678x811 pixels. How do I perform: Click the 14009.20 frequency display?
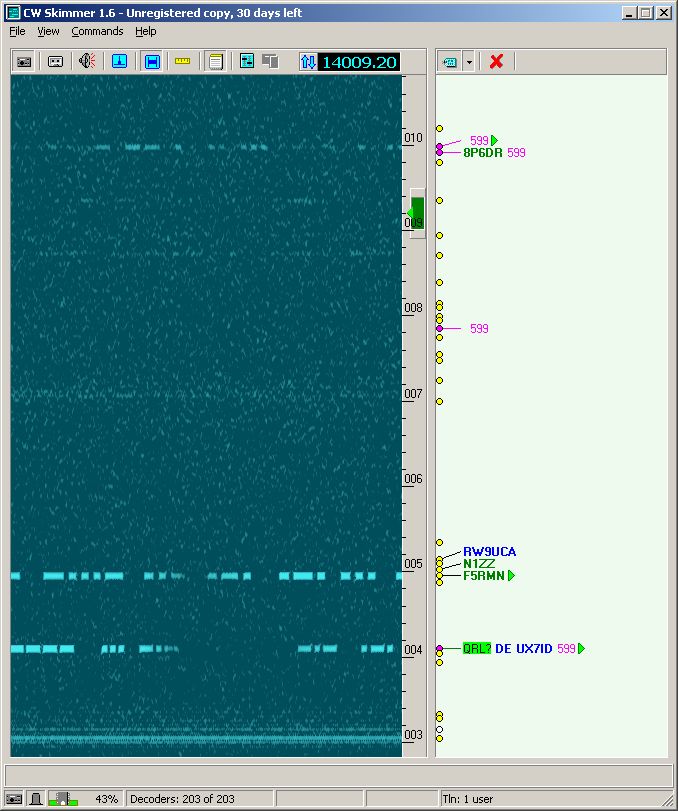[x=359, y=63]
